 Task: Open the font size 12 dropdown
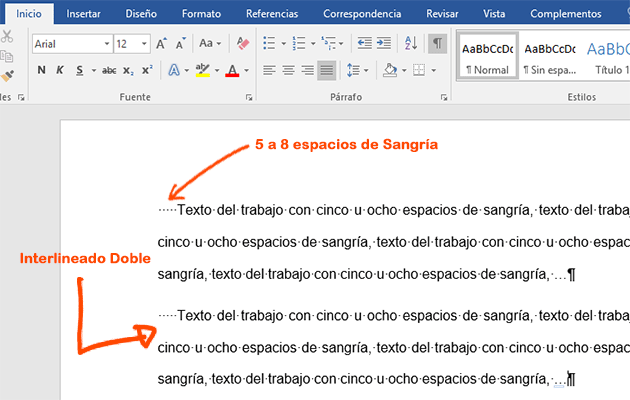tap(144, 44)
